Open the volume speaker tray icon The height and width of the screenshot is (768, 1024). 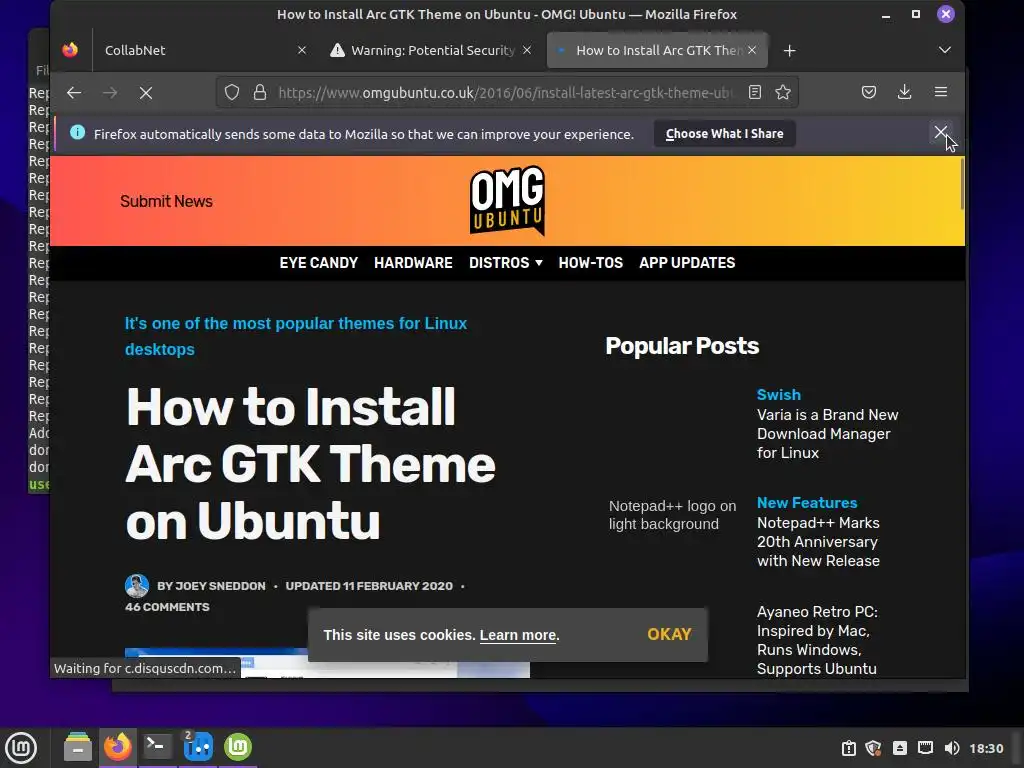952,748
